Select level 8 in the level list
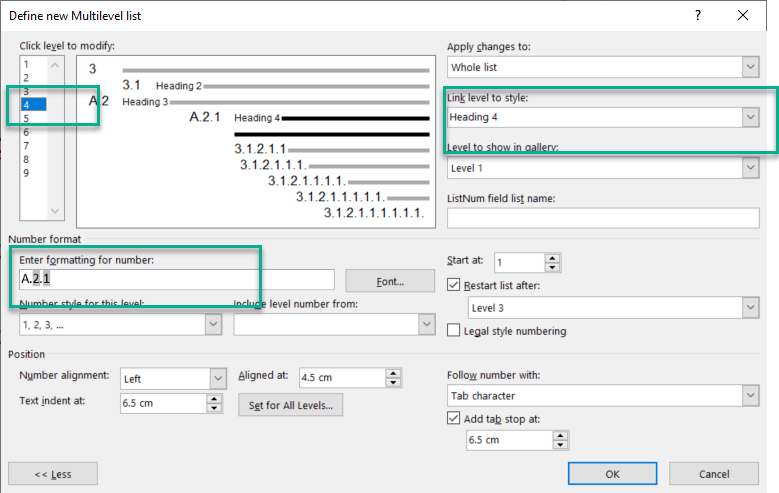This screenshot has height=493, width=779. (x=26, y=159)
